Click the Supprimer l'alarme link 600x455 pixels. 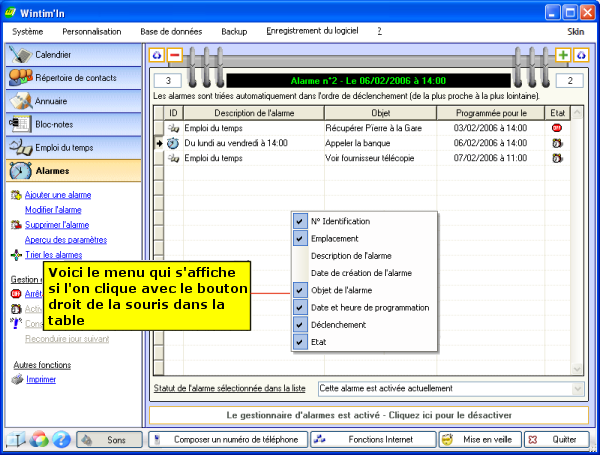(57, 225)
